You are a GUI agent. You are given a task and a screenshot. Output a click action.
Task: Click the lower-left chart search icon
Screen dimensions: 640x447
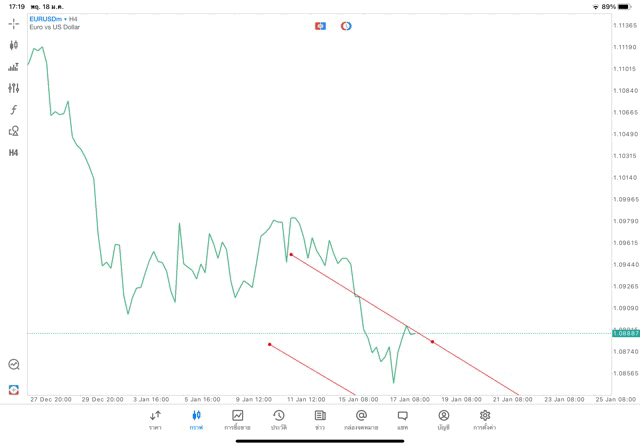[14, 365]
